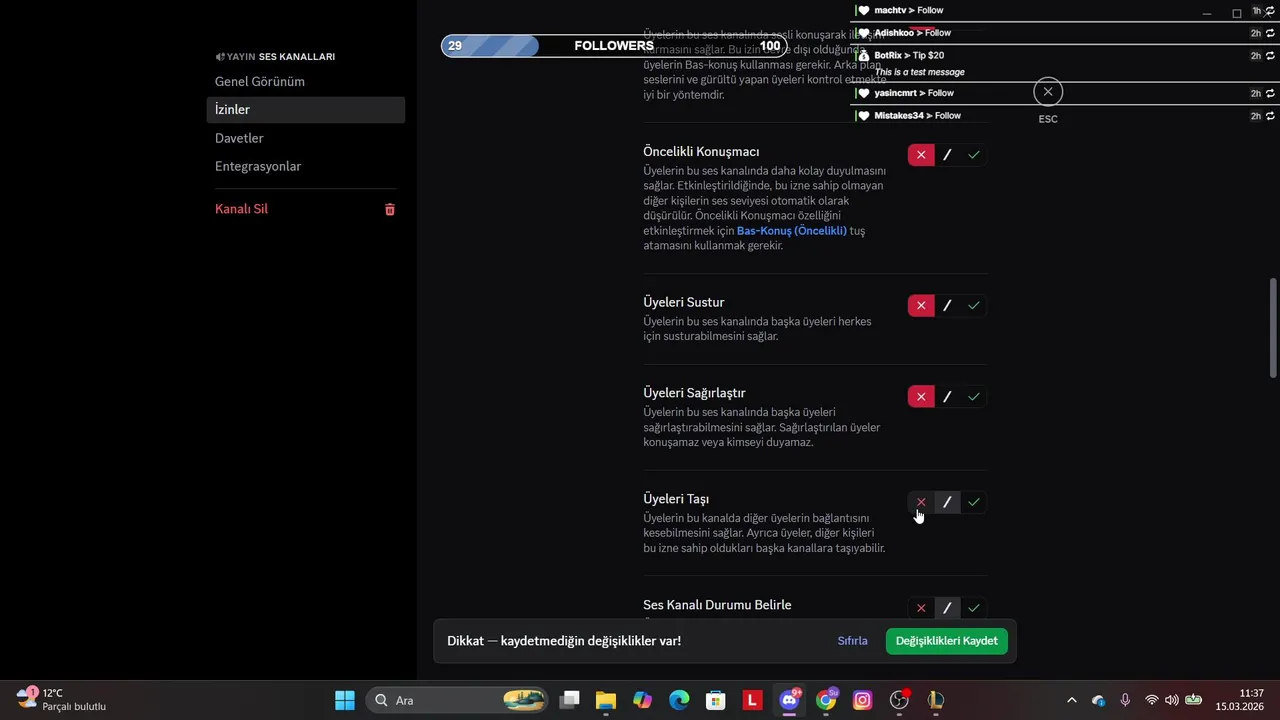Viewport: 1280px width, 720px height.
Task: Open the clock and date flyout
Action: pos(1239,700)
